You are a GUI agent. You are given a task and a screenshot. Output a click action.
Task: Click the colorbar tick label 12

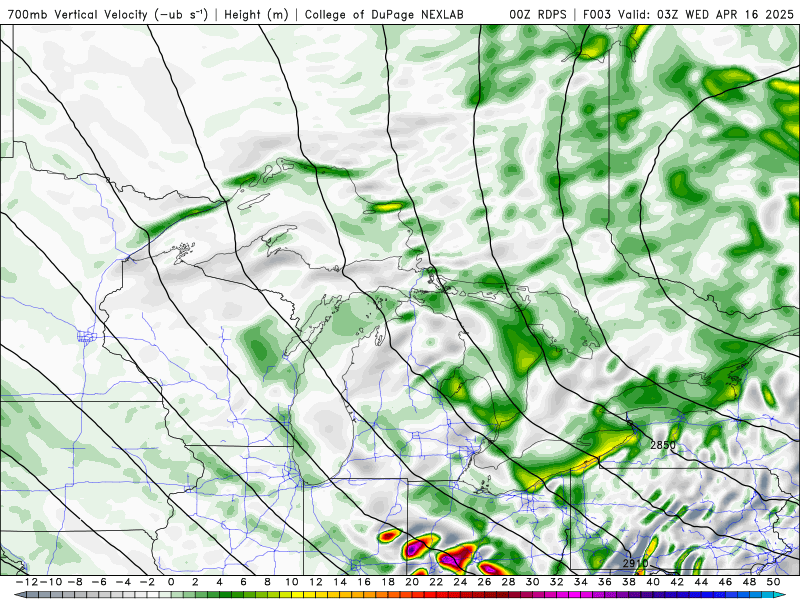(316, 582)
